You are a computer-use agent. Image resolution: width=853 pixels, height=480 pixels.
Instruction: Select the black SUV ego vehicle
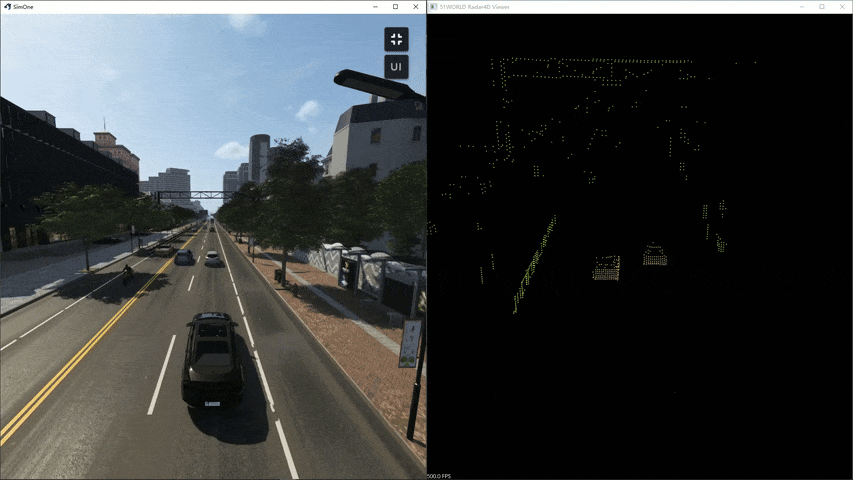[x=212, y=358]
